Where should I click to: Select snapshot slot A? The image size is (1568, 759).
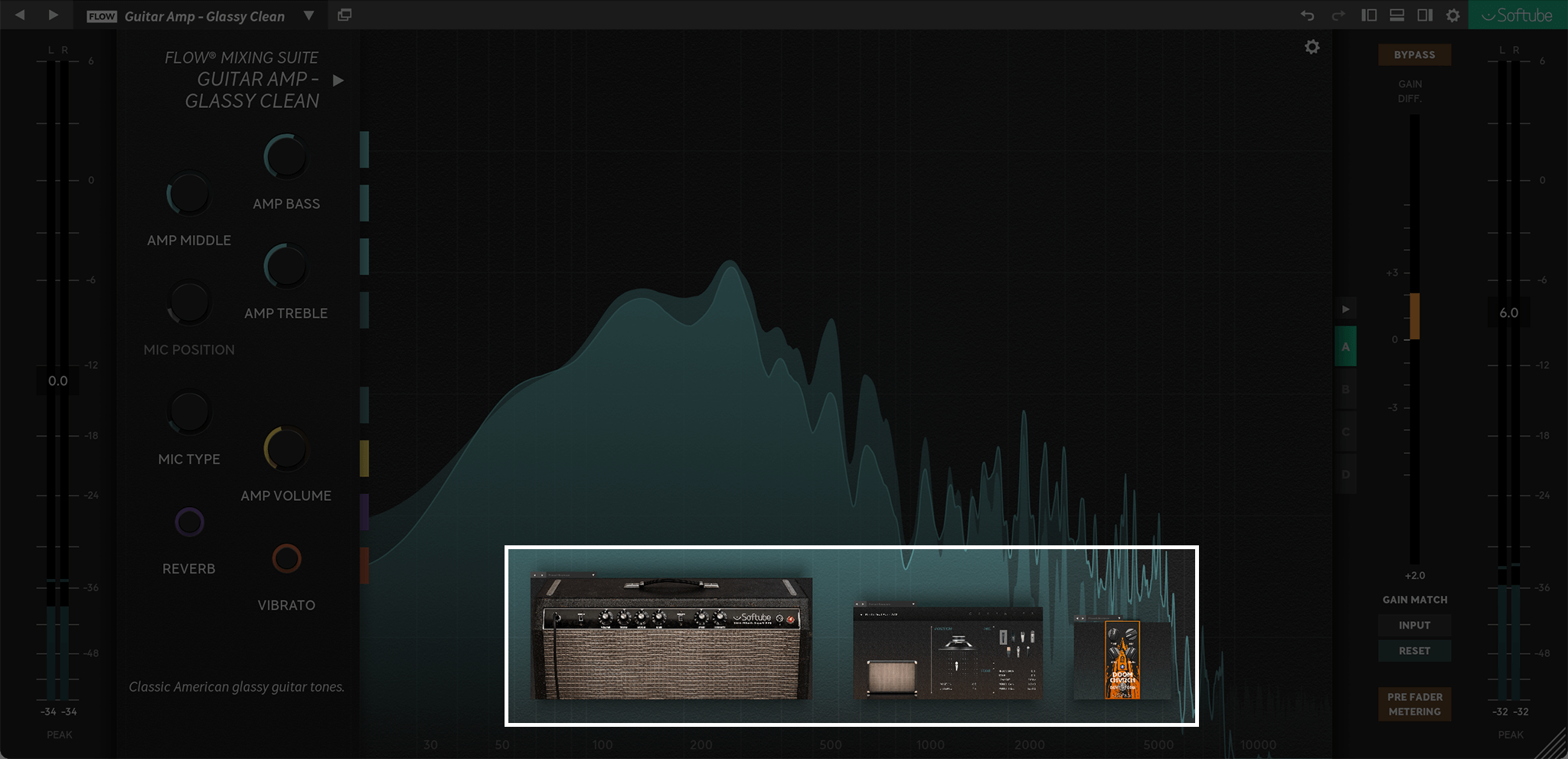pos(1345,347)
